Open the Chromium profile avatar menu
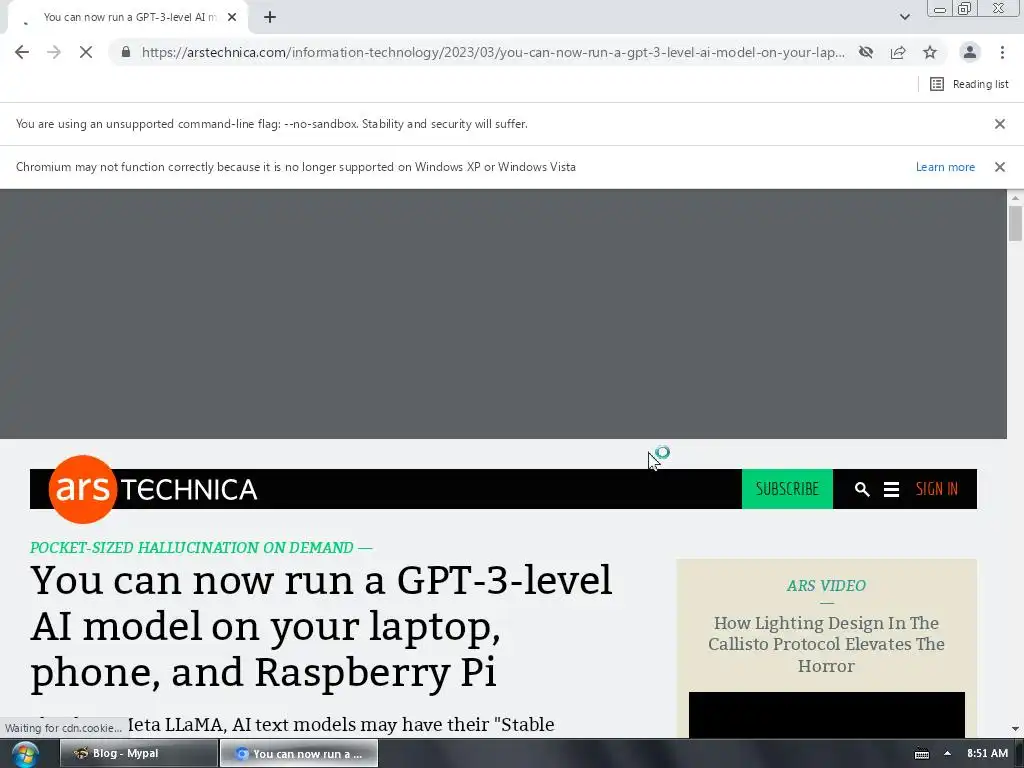Screen dimensions: 1024x768 point(970,52)
